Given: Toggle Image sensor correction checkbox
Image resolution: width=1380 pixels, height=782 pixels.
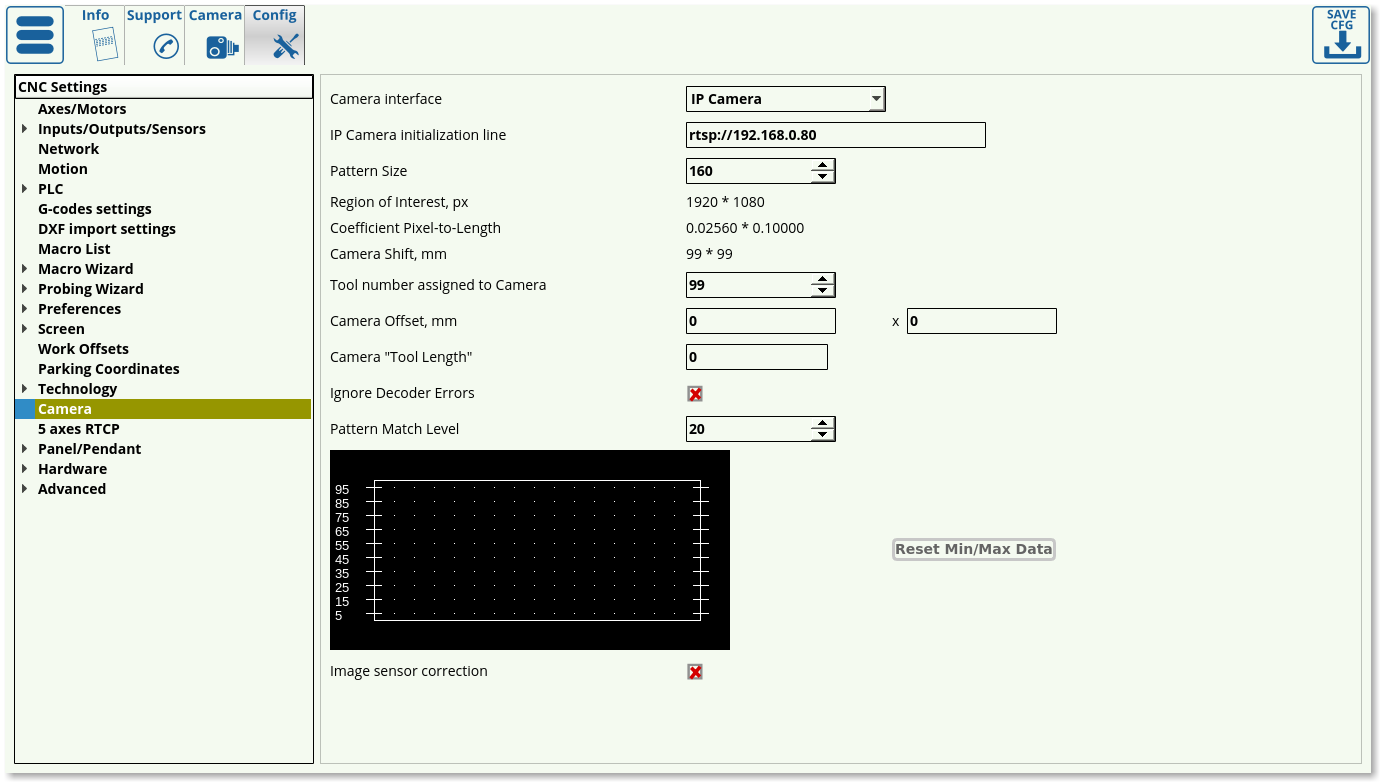Looking at the screenshot, I should pos(695,672).
